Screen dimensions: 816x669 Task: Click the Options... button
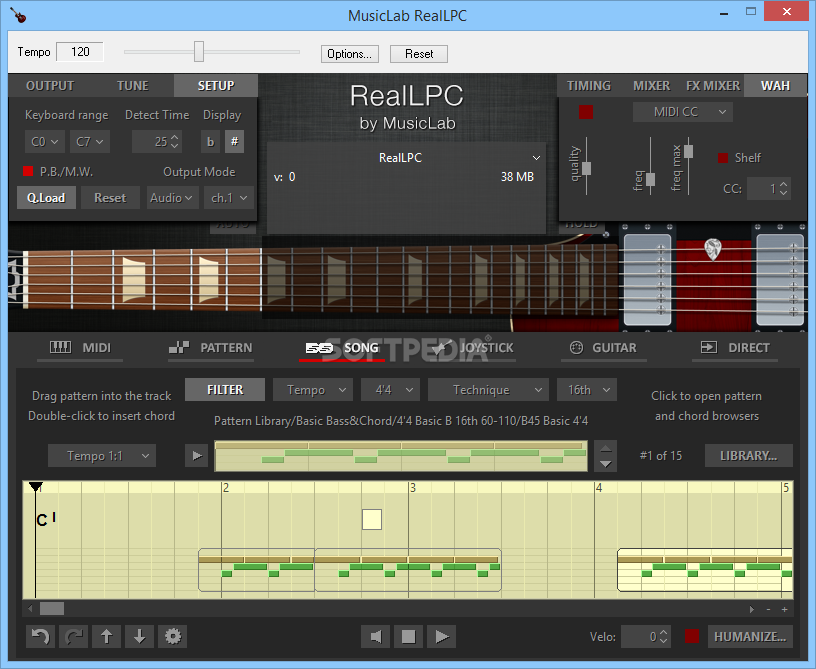[x=349, y=54]
